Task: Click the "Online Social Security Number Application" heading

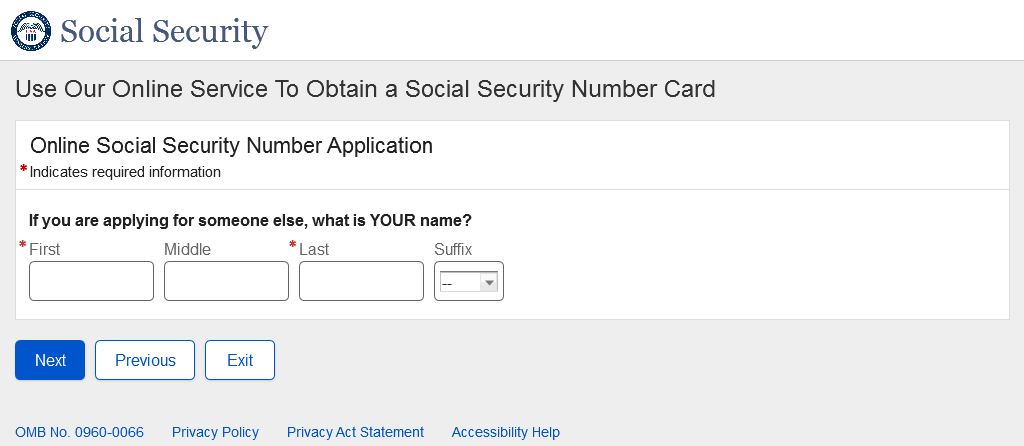Action: [x=231, y=146]
